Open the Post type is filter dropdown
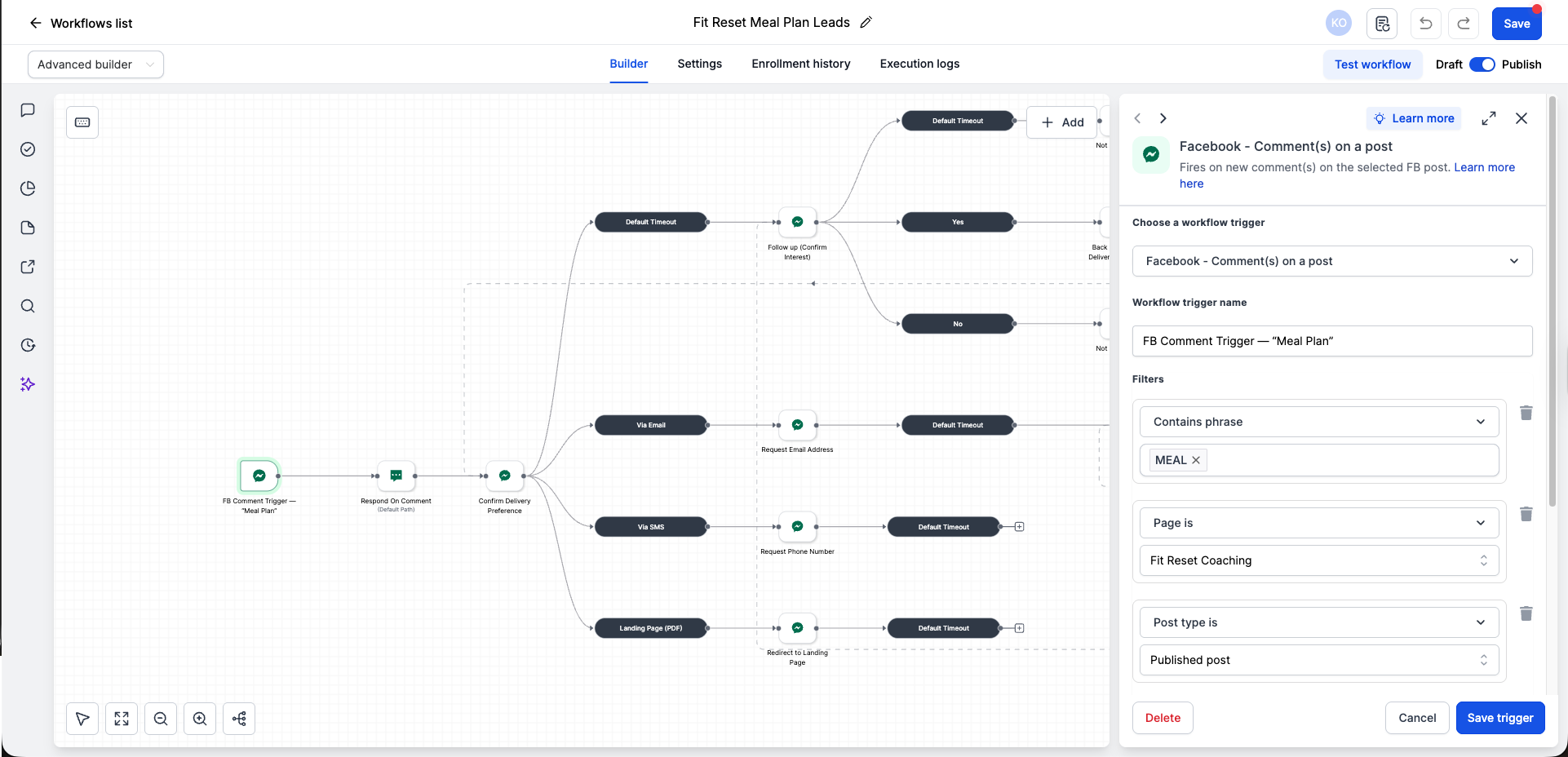The width and height of the screenshot is (1568, 757). point(1319,622)
